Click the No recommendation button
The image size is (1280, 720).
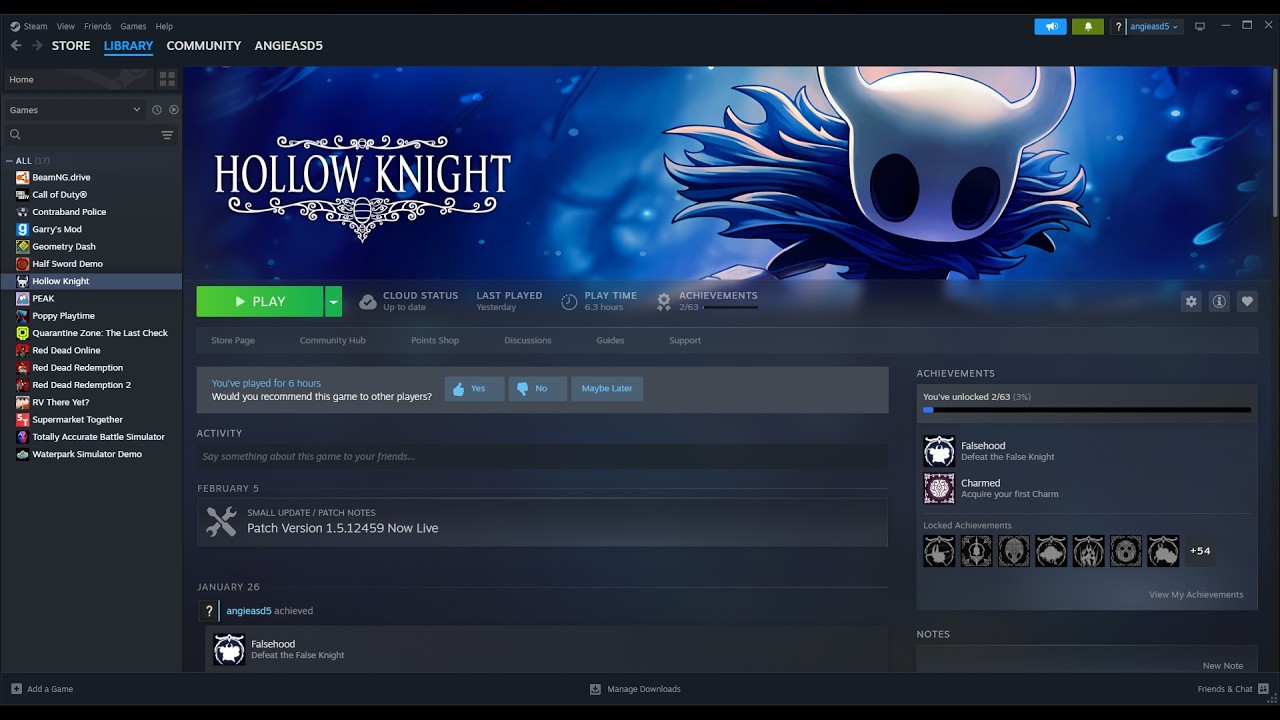(x=537, y=388)
